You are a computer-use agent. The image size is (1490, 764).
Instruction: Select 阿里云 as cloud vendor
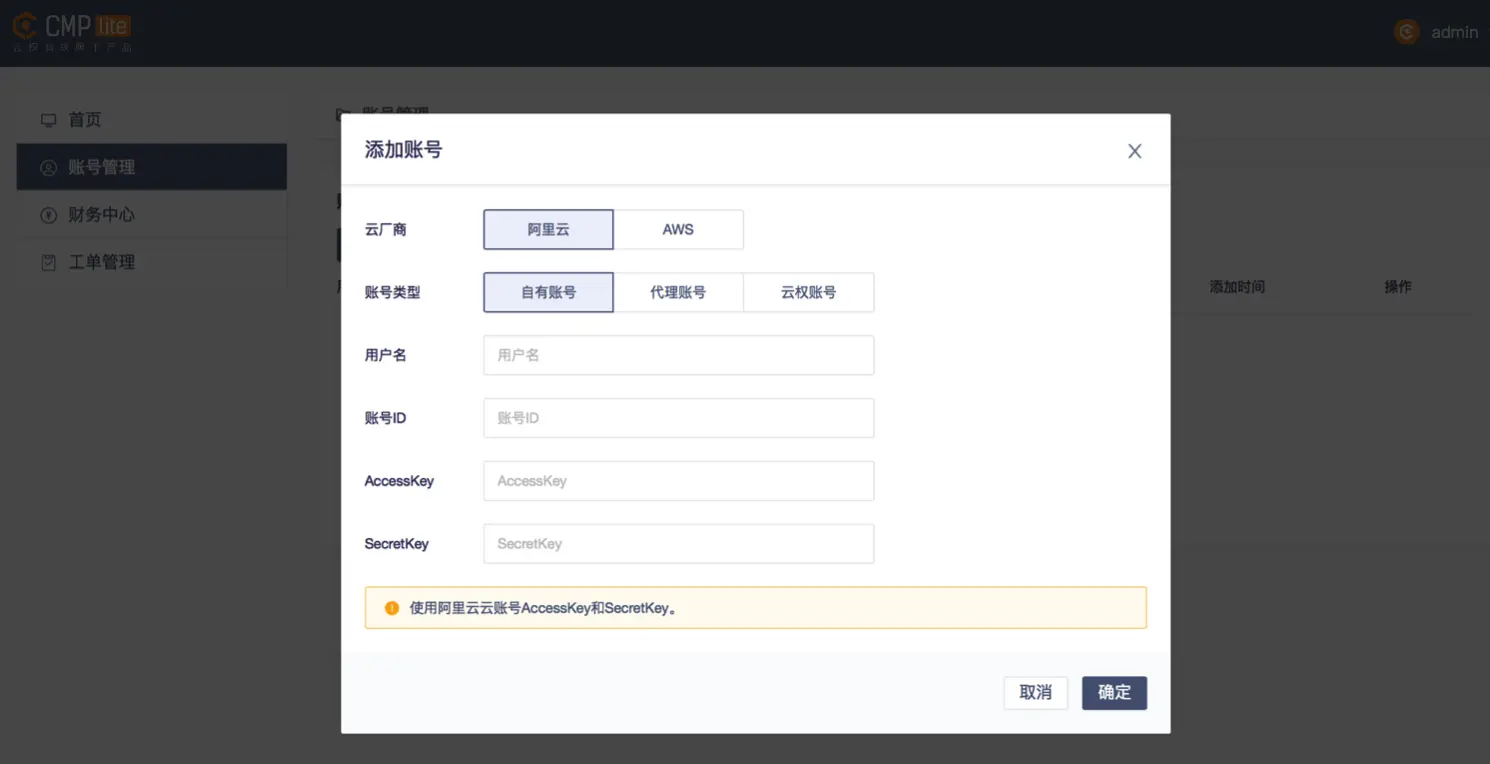(548, 229)
